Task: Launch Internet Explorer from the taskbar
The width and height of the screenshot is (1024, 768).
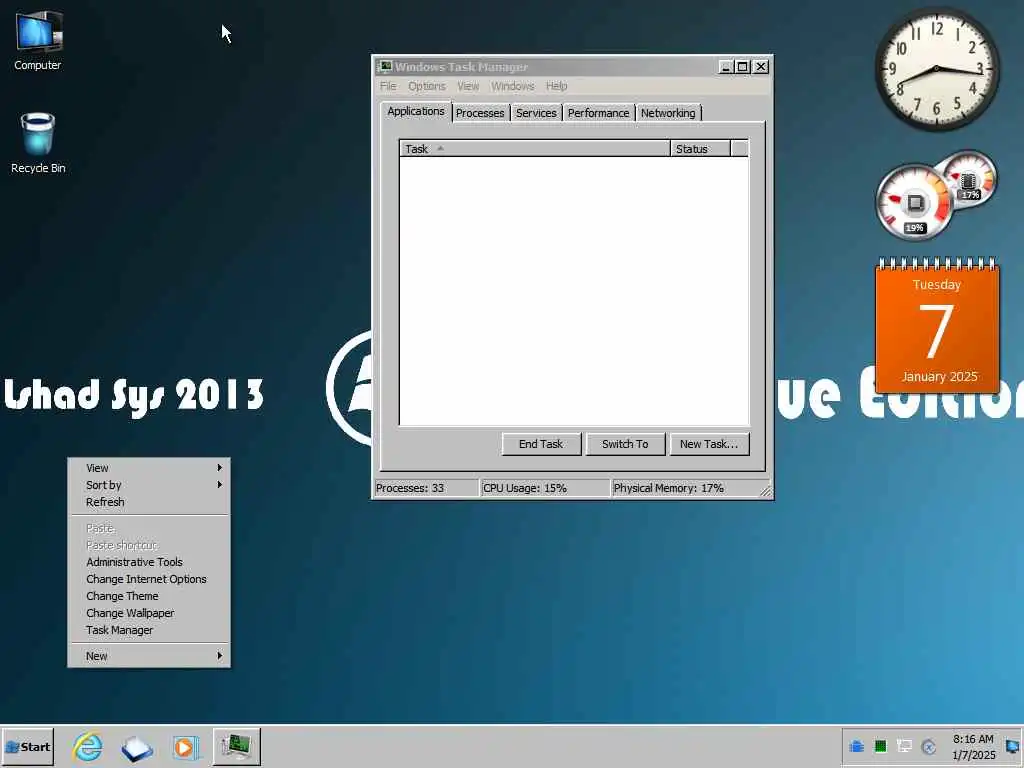Action: click(x=88, y=746)
